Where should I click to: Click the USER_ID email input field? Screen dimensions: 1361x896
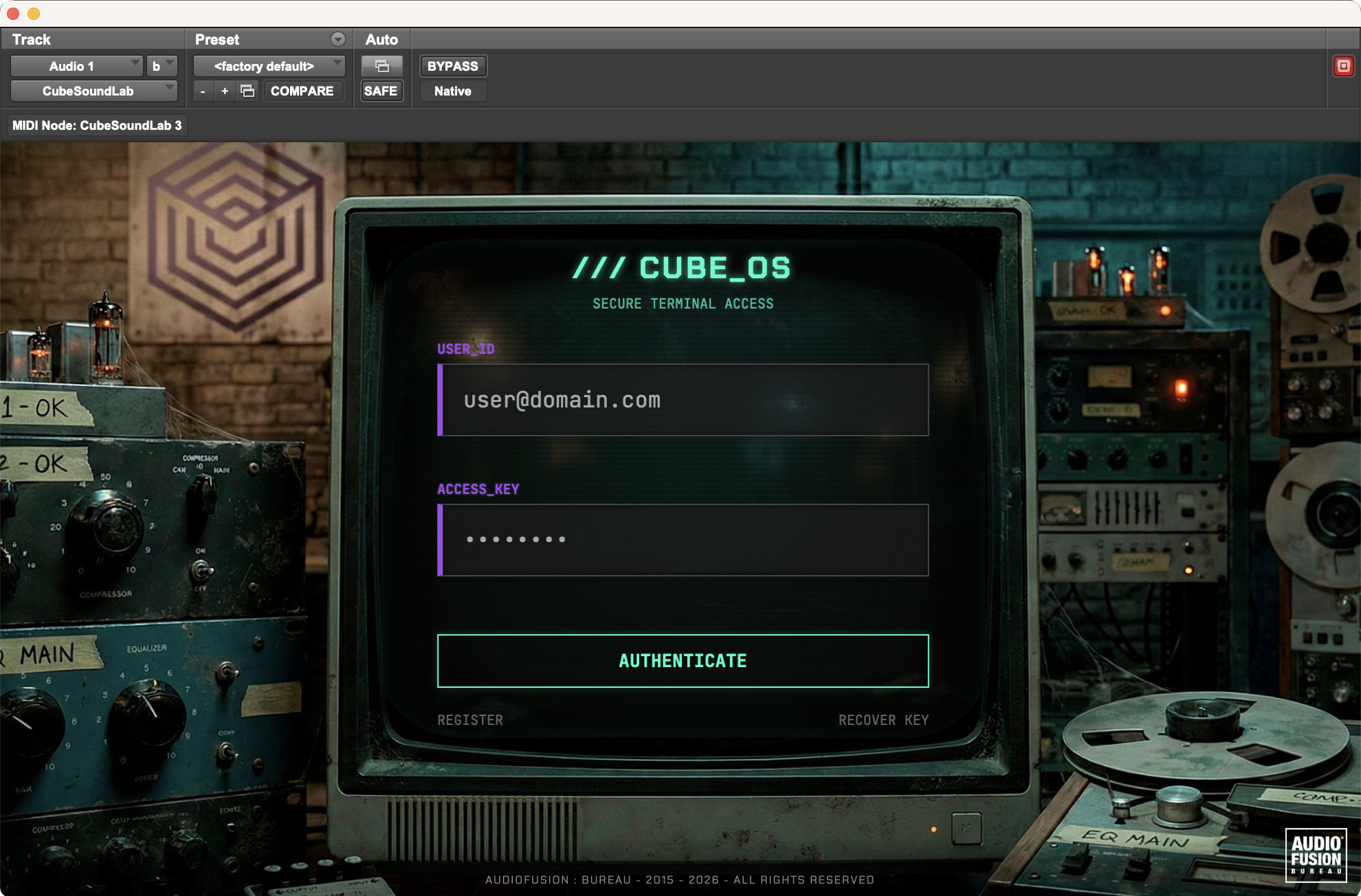coord(684,400)
